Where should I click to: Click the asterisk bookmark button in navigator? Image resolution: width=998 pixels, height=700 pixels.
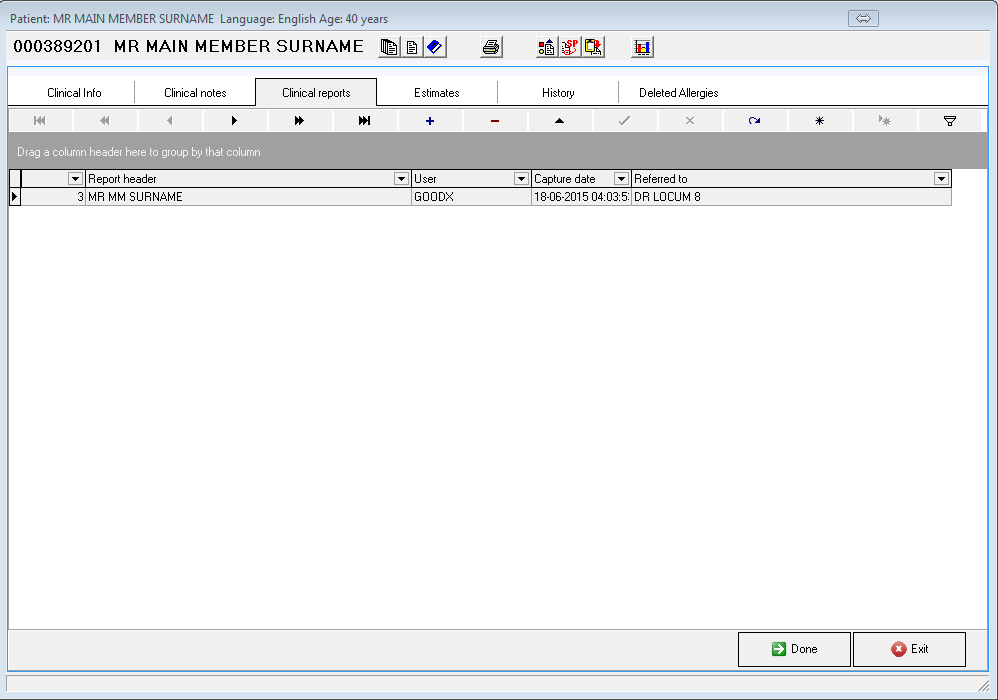click(x=819, y=121)
